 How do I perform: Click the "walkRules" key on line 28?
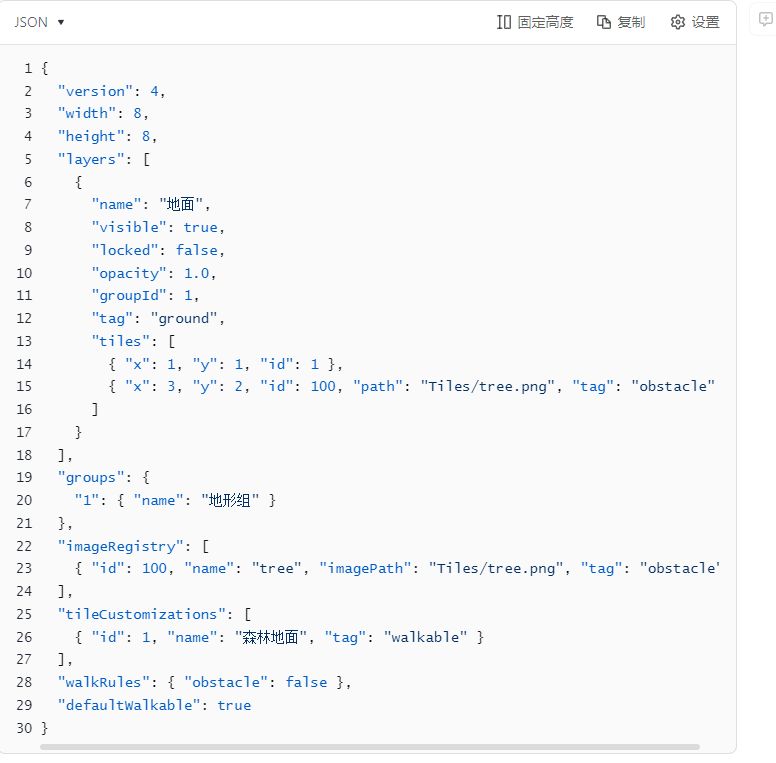tap(104, 682)
